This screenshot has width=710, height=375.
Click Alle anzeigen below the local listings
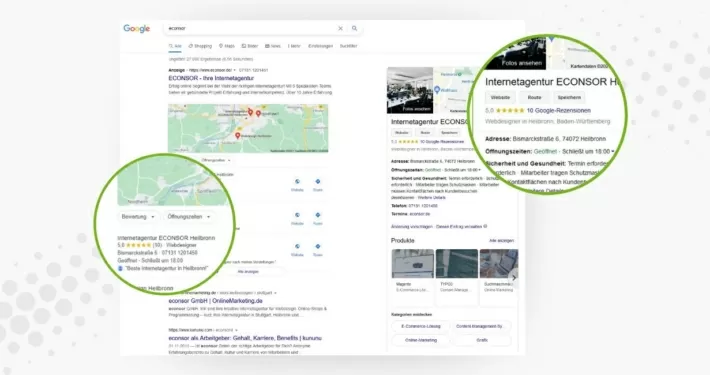click(248, 271)
